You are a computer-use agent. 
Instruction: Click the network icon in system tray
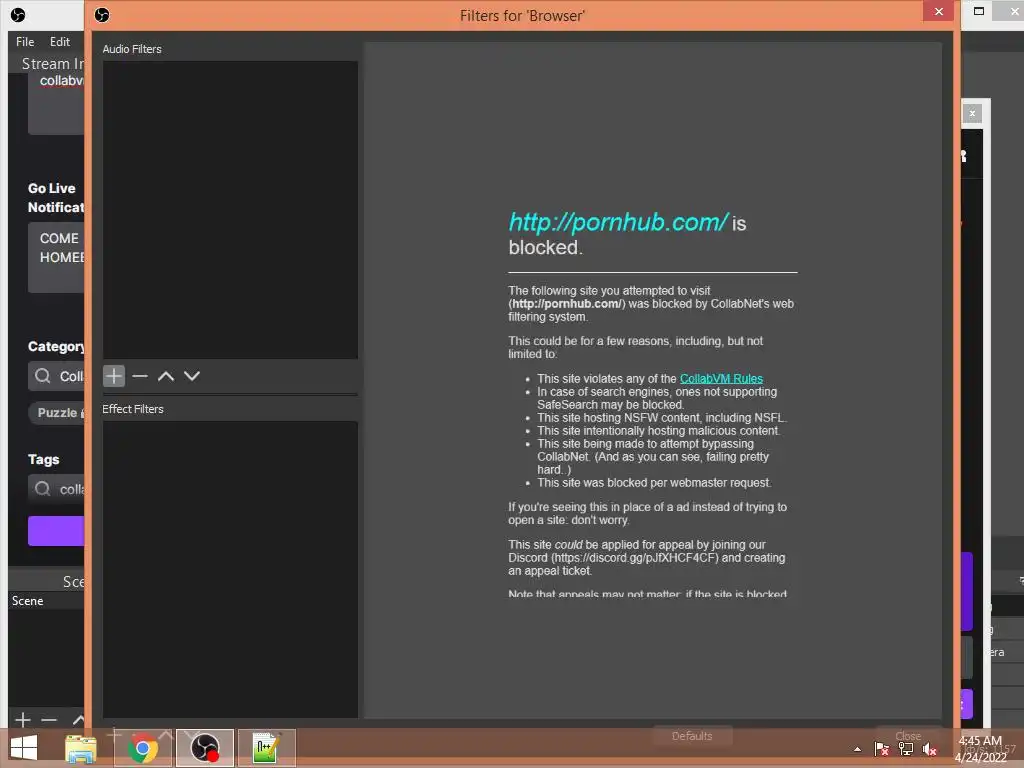[x=906, y=749]
